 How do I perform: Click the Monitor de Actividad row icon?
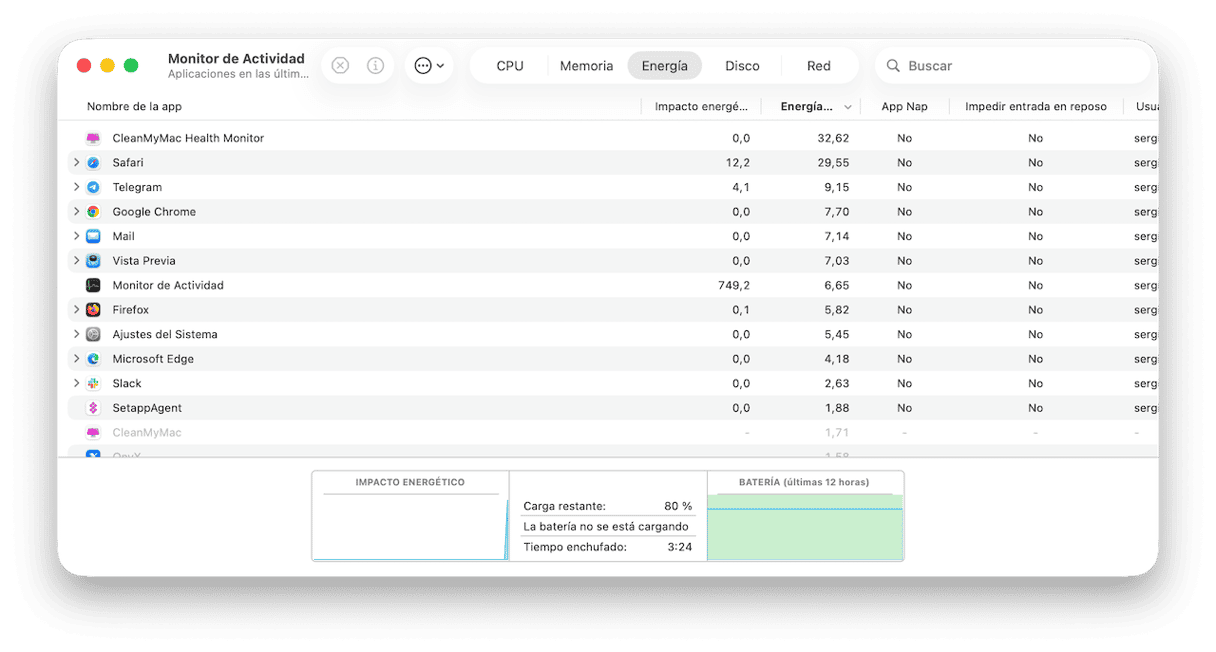point(93,285)
